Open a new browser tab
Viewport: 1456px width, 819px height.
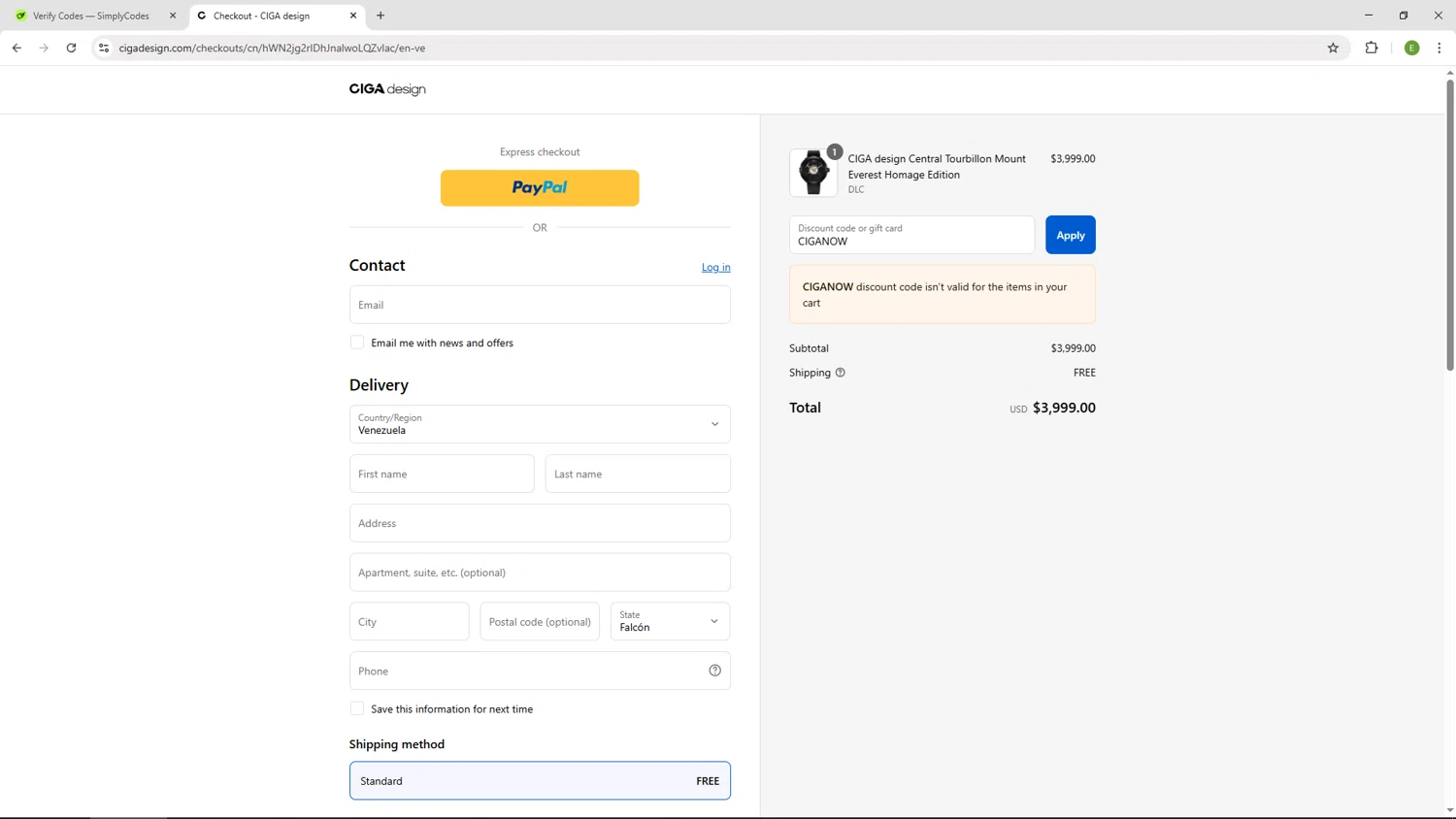pos(381,16)
